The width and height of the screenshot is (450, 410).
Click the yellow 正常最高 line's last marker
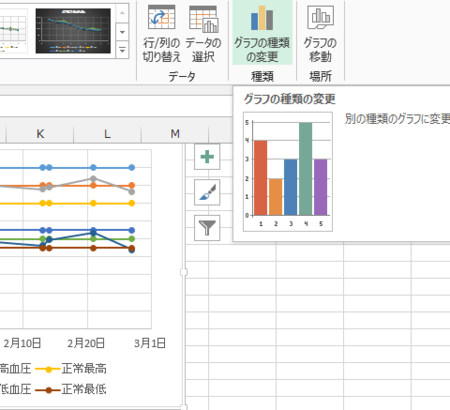132,203
